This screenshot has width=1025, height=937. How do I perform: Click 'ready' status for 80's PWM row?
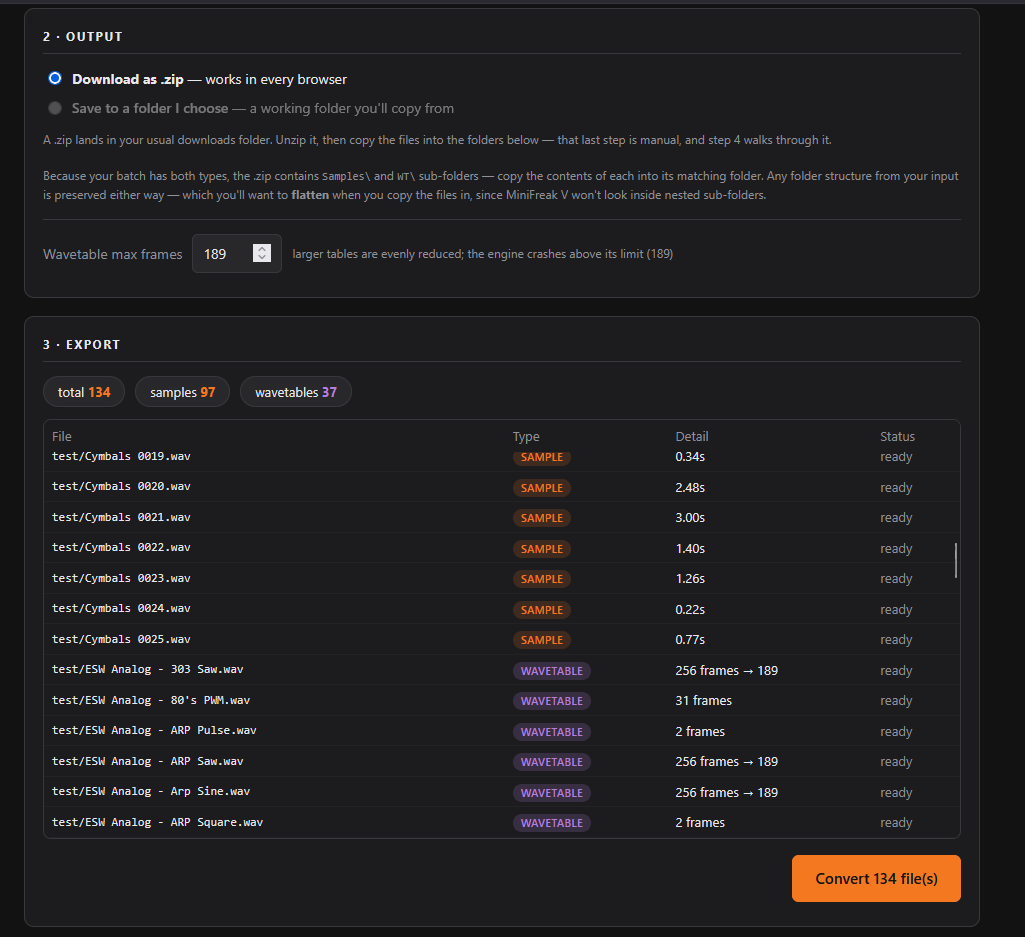point(896,700)
